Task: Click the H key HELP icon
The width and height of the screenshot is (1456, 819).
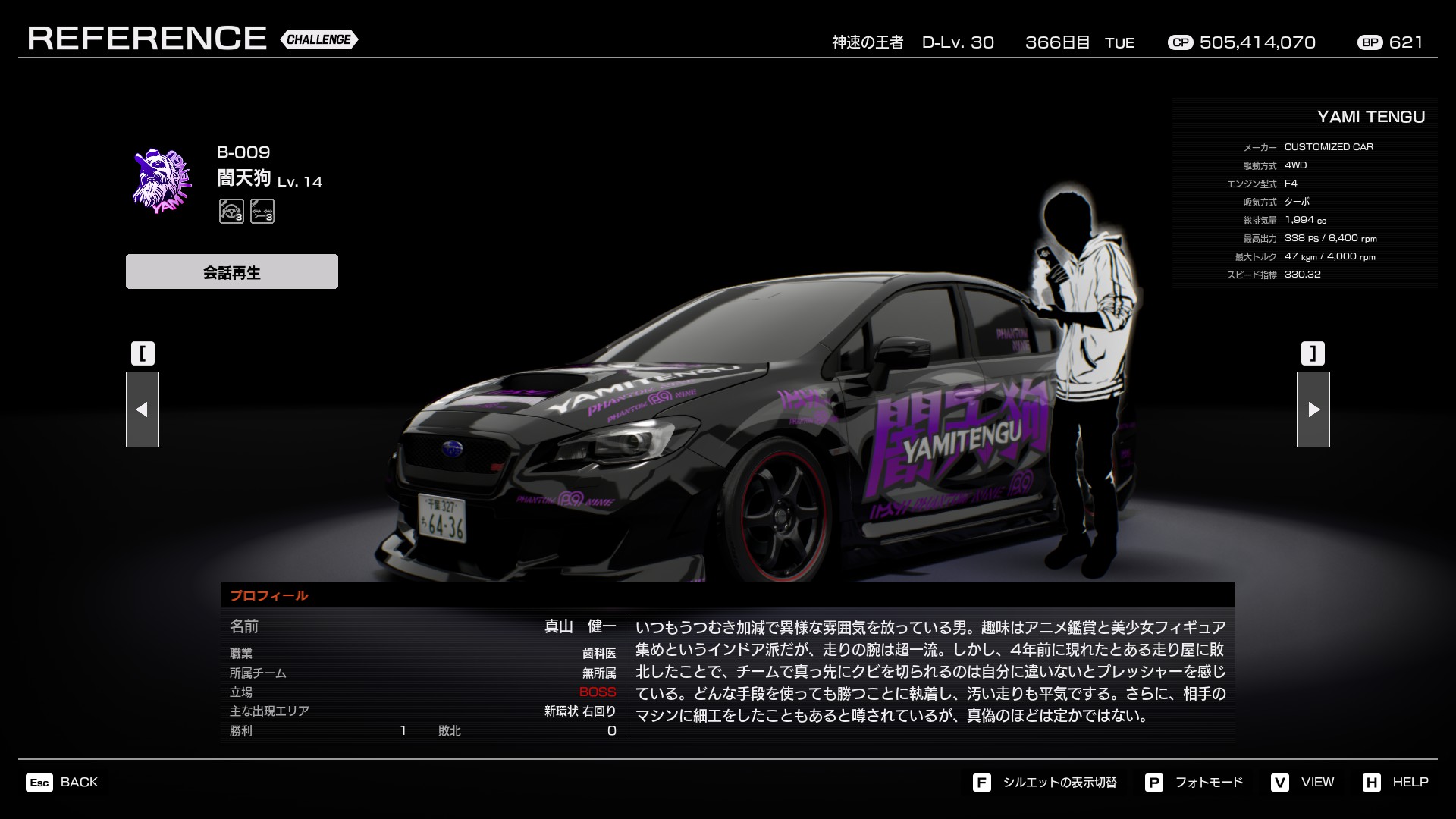Action: pyautogui.click(x=1371, y=783)
